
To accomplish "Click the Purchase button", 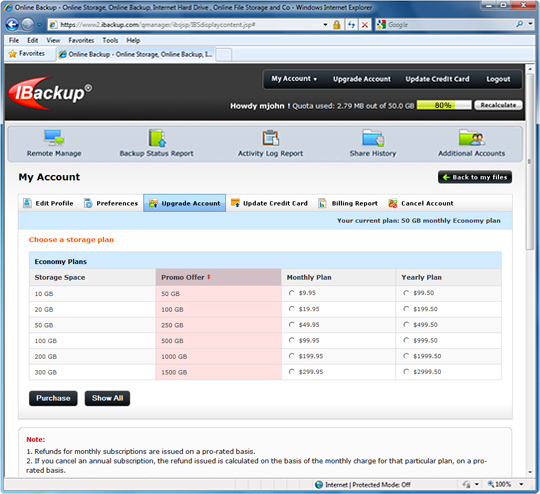I will 53,398.
